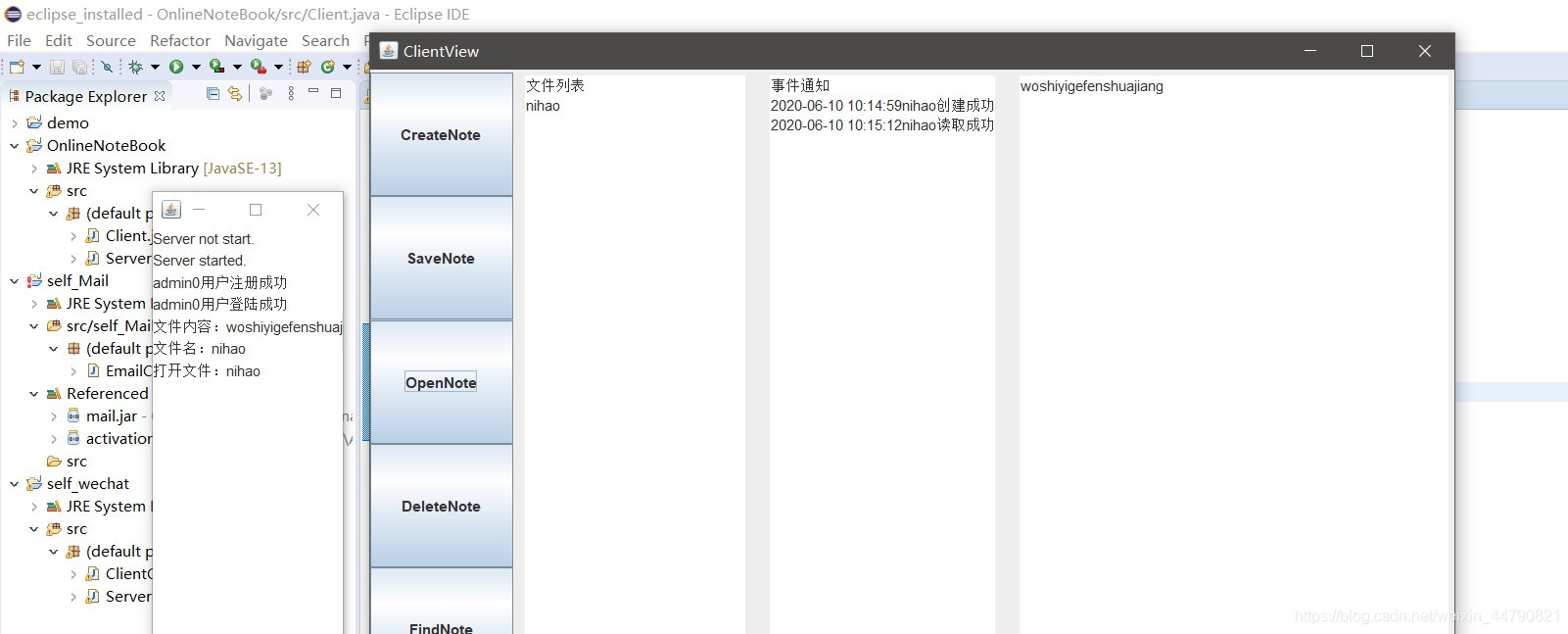This screenshot has width=1568, height=634.
Task: Select the self_Mail project
Action: tap(77, 280)
